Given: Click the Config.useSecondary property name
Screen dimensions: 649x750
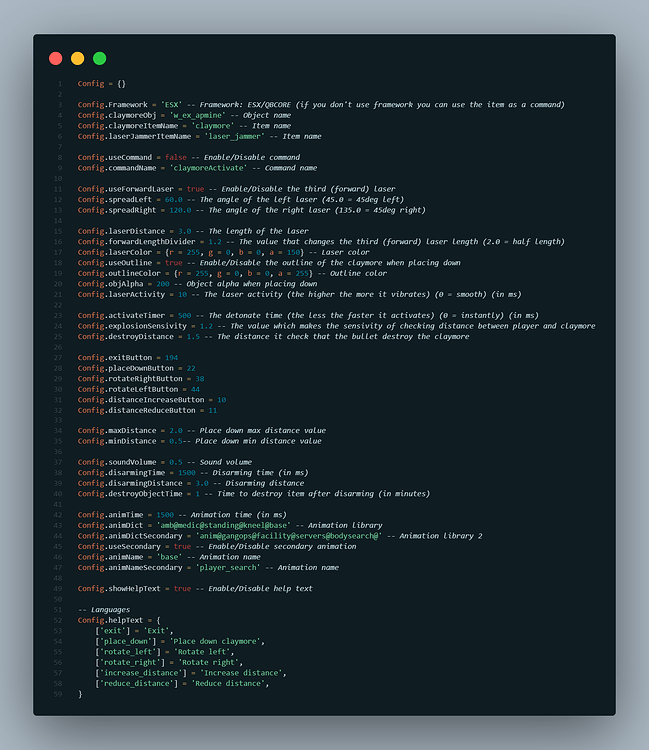Looking at the screenshot, I should (119, 546).
